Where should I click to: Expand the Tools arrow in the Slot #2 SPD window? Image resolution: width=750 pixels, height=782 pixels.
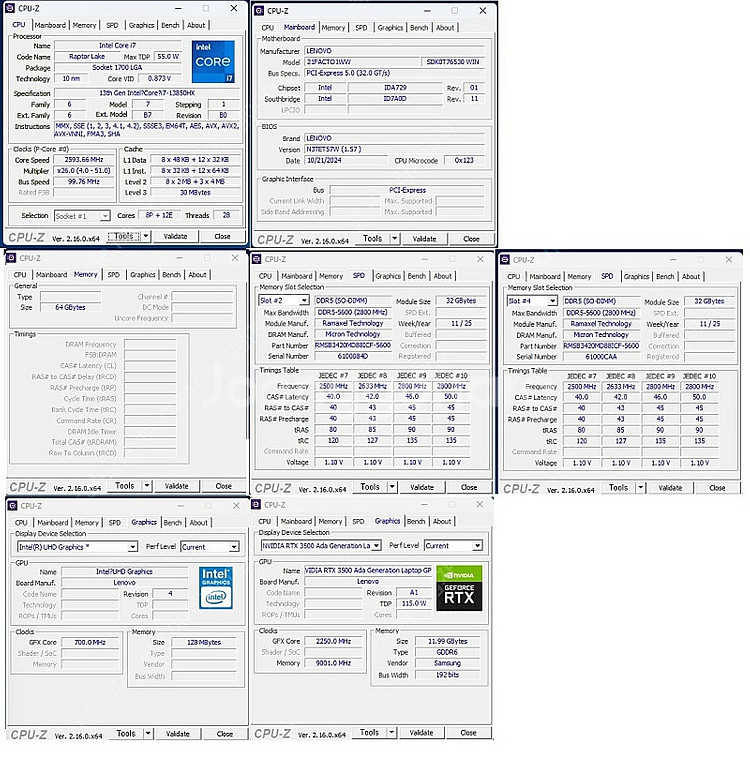coord(392,486)
